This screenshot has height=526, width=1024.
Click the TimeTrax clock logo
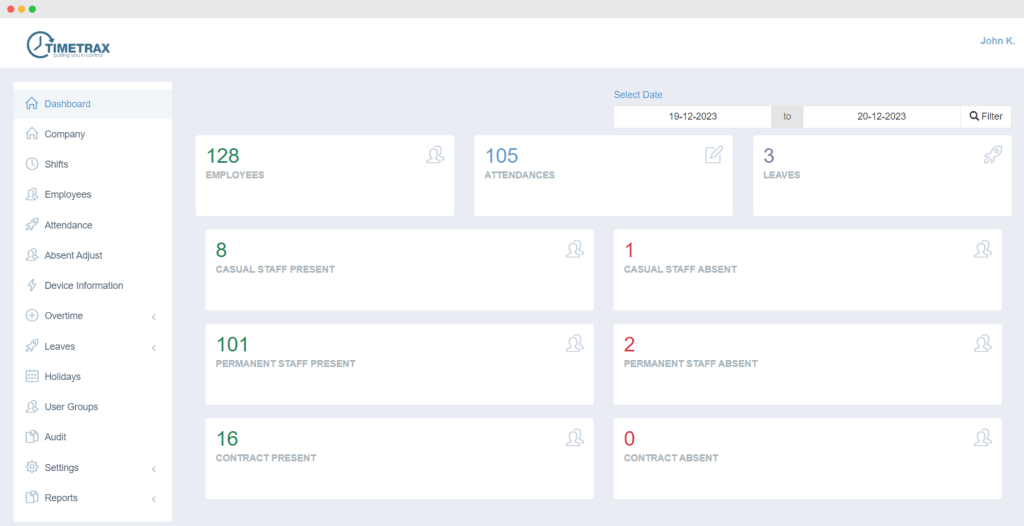click(40, 45)
